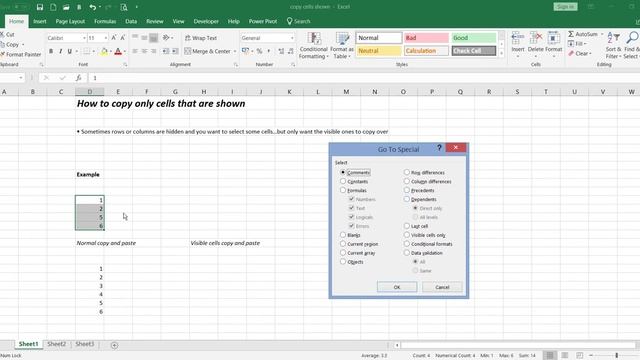This screenshot has width=640, height=360.
Task: Select the Comments radio button
Action: click(x=343, y=172)
